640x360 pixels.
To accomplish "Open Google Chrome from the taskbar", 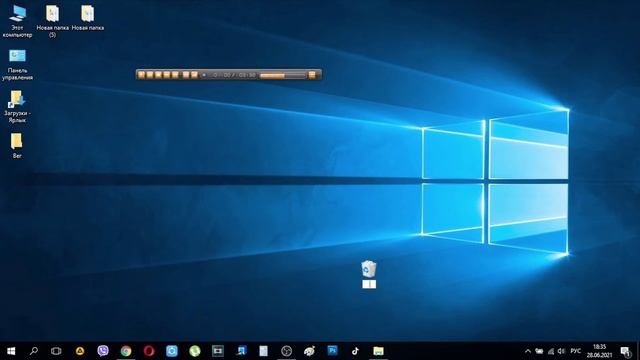I will point(126,351).
